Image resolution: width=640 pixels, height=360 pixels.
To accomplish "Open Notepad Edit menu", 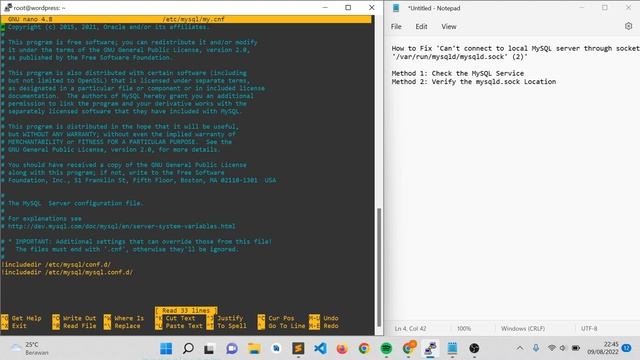I will click(x=421, y=27).
